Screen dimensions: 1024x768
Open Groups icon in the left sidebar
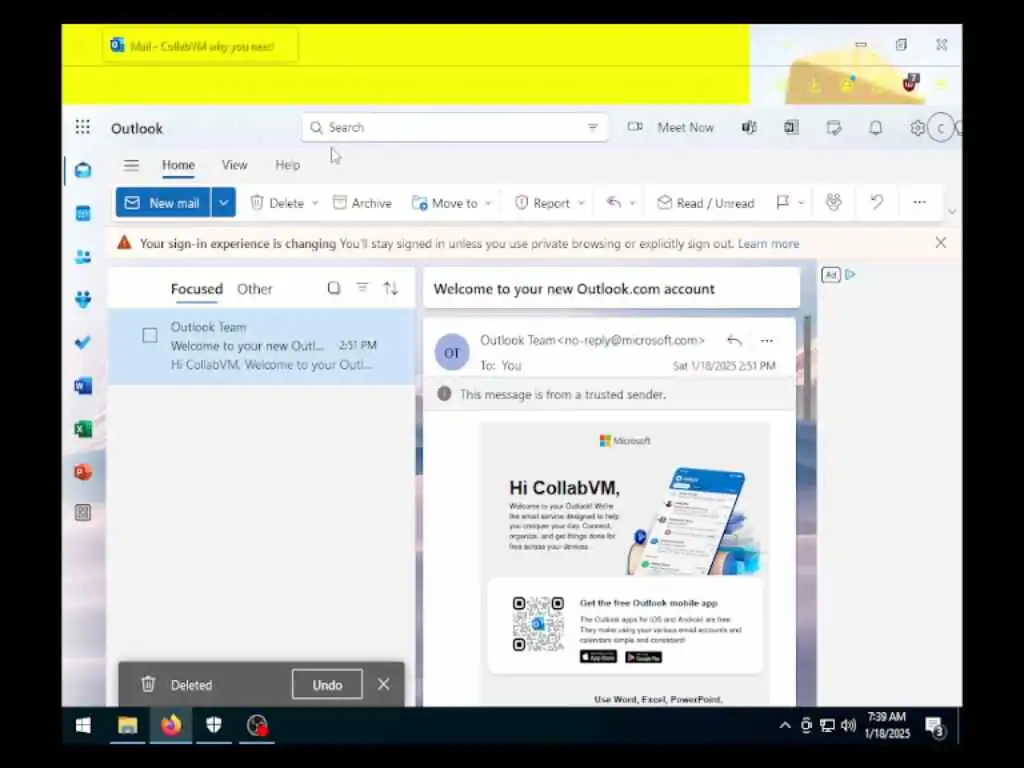pyautogui.click(x=83, y=300)
